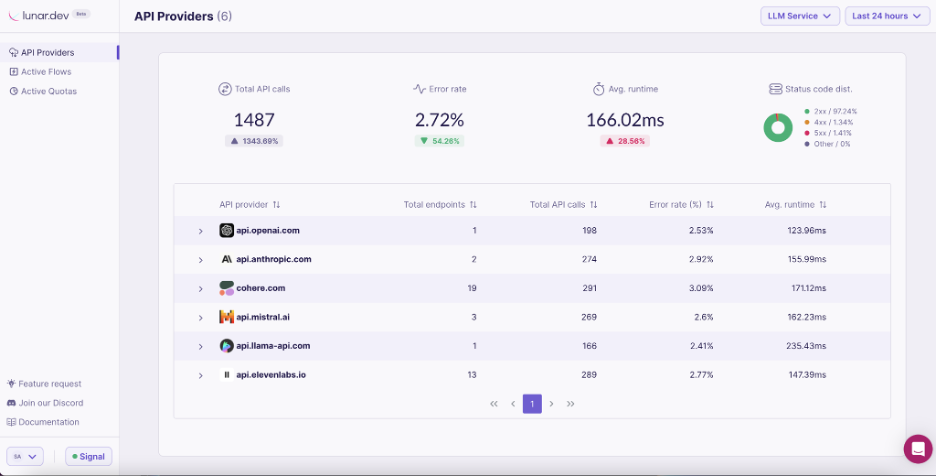936x476 pixels.
Task: Go to previous page of table
Action: click(x=513, y=404)
